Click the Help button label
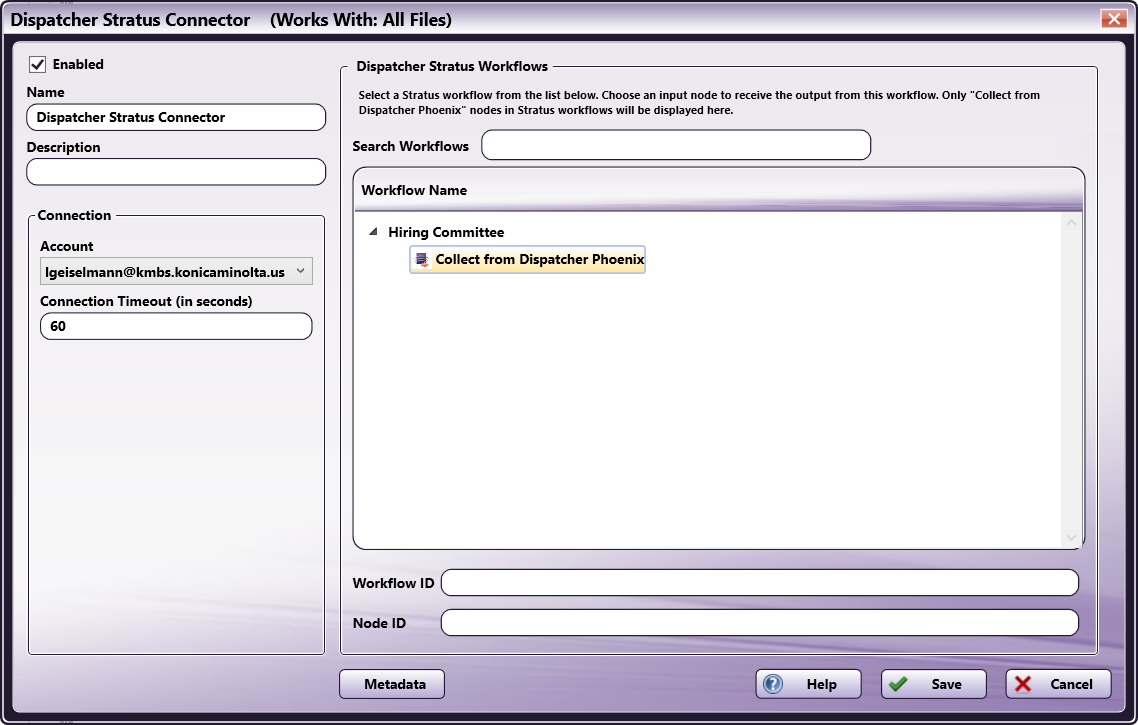This screenshot has height=725, width=1138. pyautogui.click(x=822, y=684)
